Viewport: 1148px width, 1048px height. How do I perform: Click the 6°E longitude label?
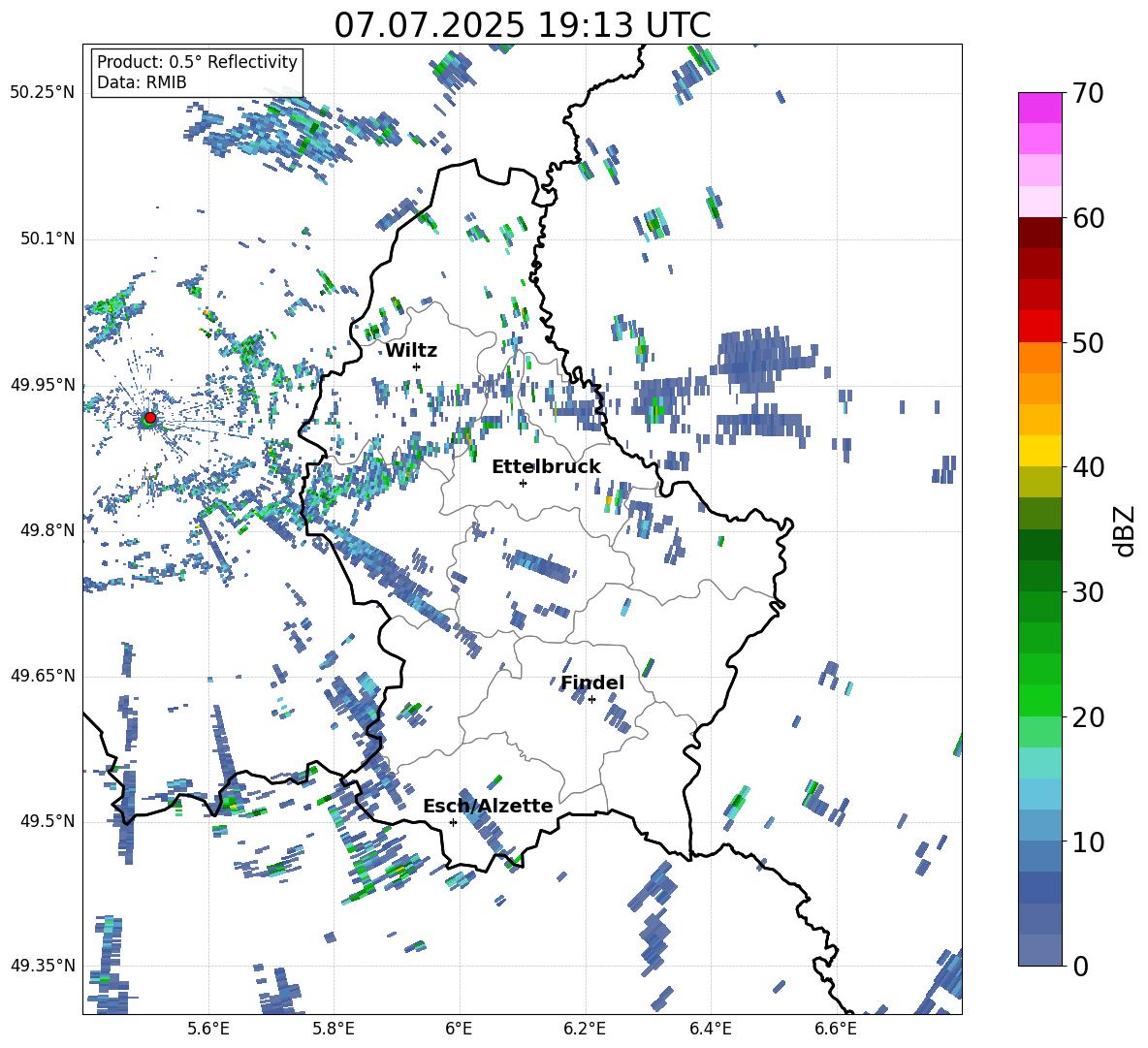click(459, 1029)
